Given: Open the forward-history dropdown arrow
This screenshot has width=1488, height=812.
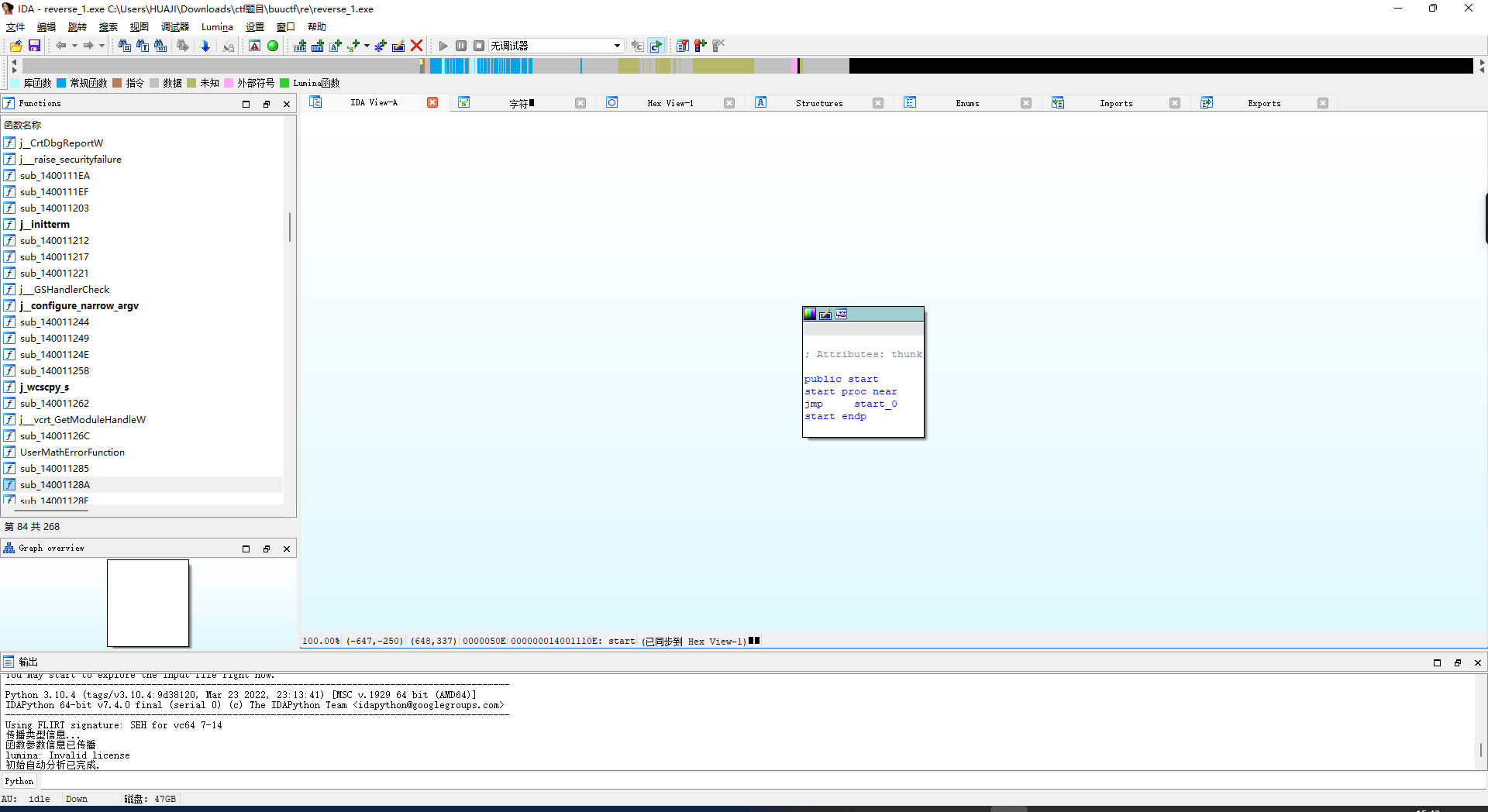Looking at the screenshot, I should [x=102, y=46].
